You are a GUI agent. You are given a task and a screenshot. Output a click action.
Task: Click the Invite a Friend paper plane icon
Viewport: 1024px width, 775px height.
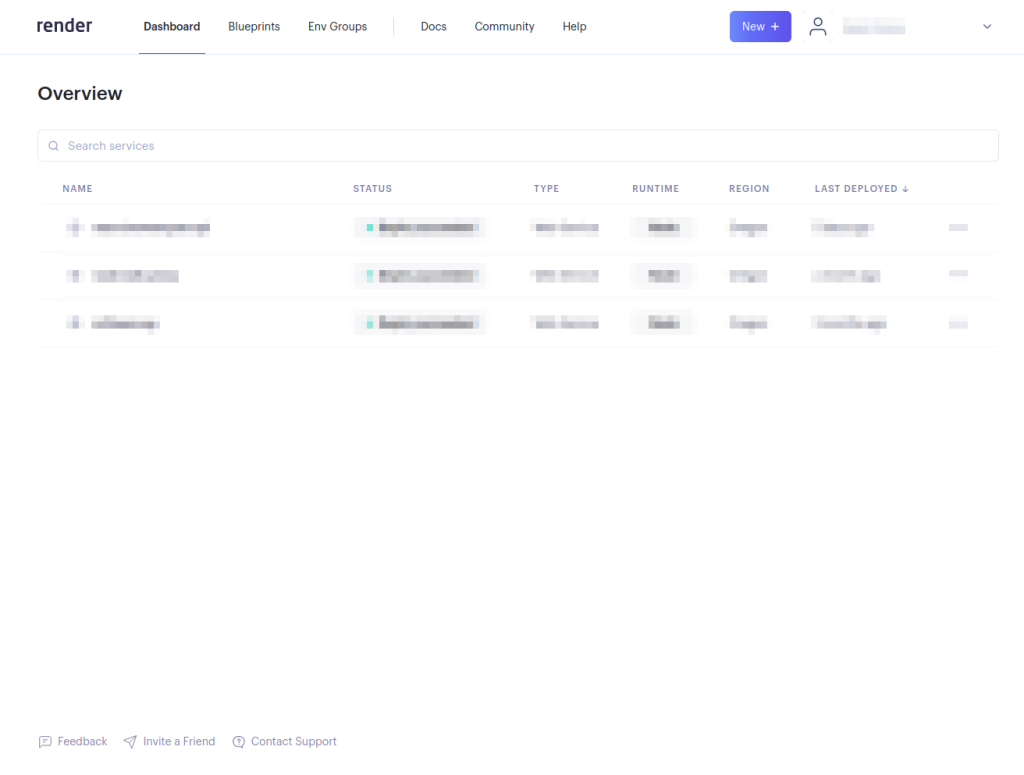tap(131, 741)
